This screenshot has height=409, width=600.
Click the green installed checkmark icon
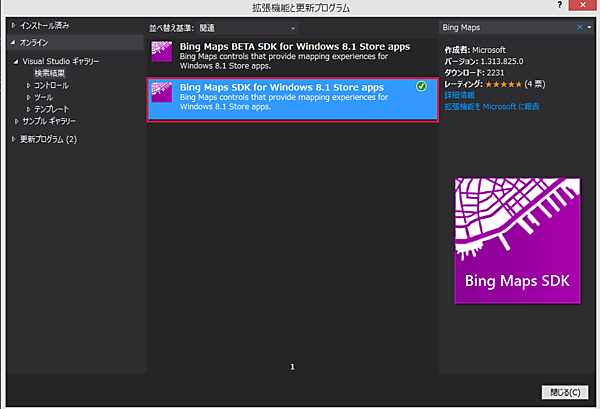[x=421, y=86]
